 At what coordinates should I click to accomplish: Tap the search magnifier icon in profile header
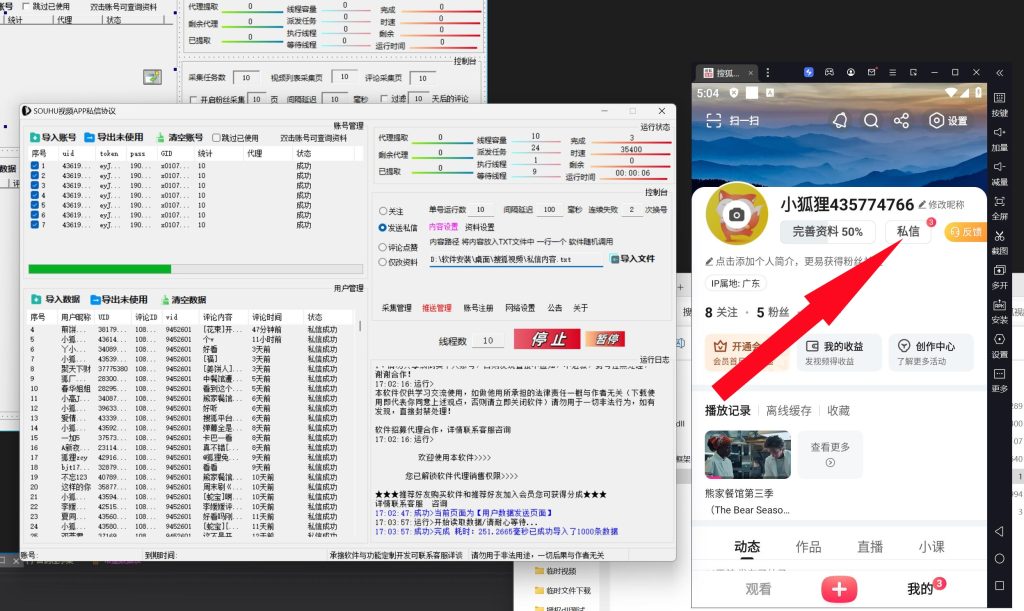(x=871, y=120)
